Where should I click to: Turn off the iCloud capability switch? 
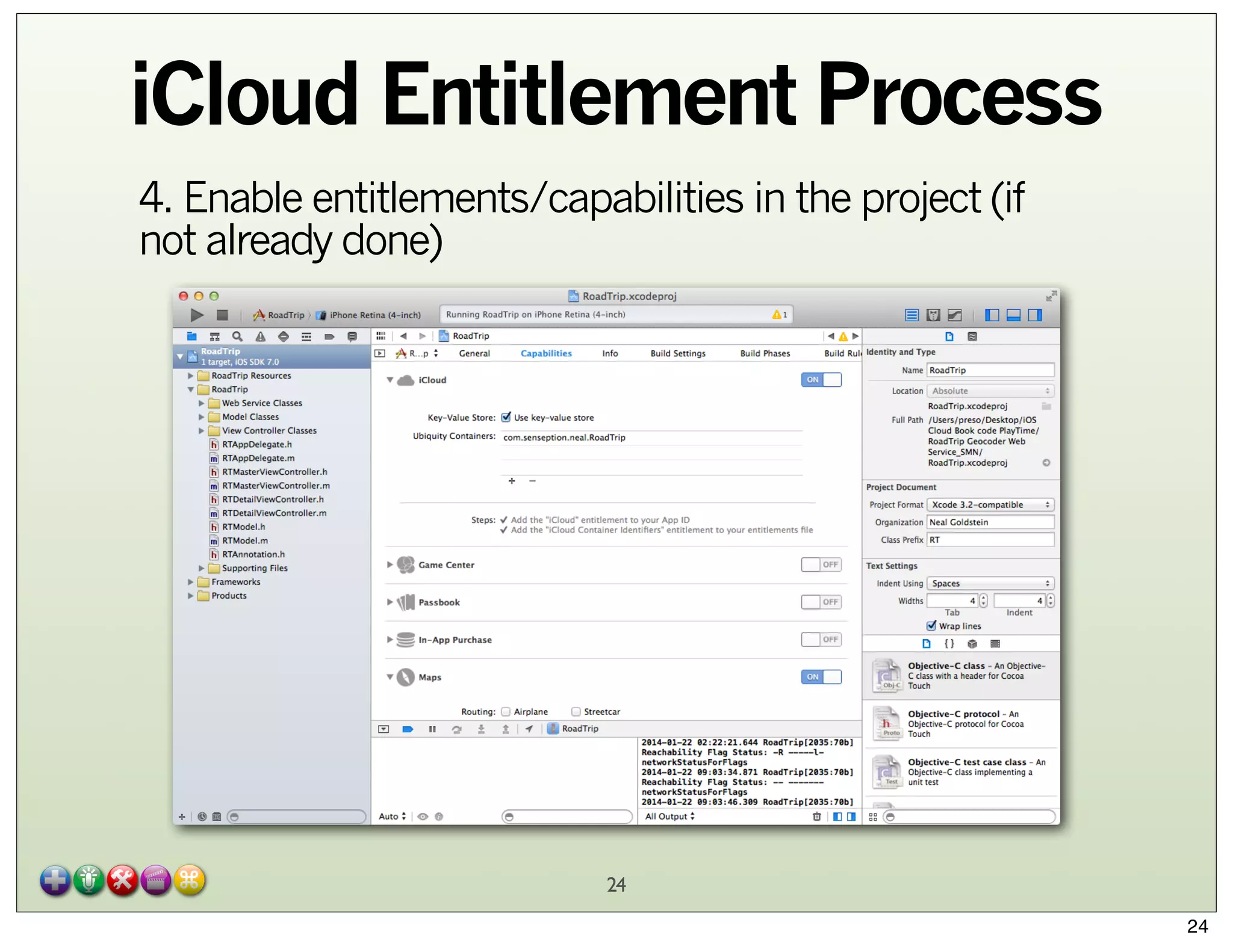[821, 380]
